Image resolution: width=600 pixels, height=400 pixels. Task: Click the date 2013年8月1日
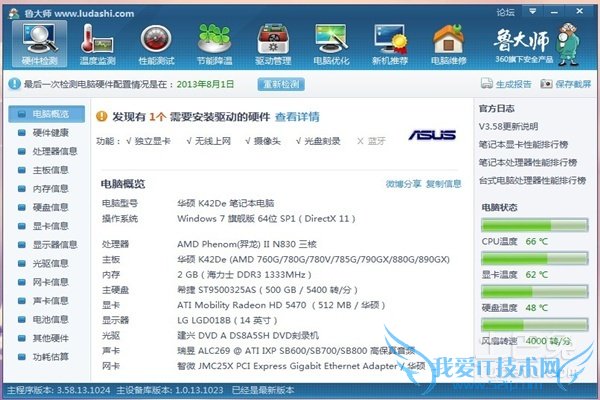pyautogui.click(x=205, y=84)
